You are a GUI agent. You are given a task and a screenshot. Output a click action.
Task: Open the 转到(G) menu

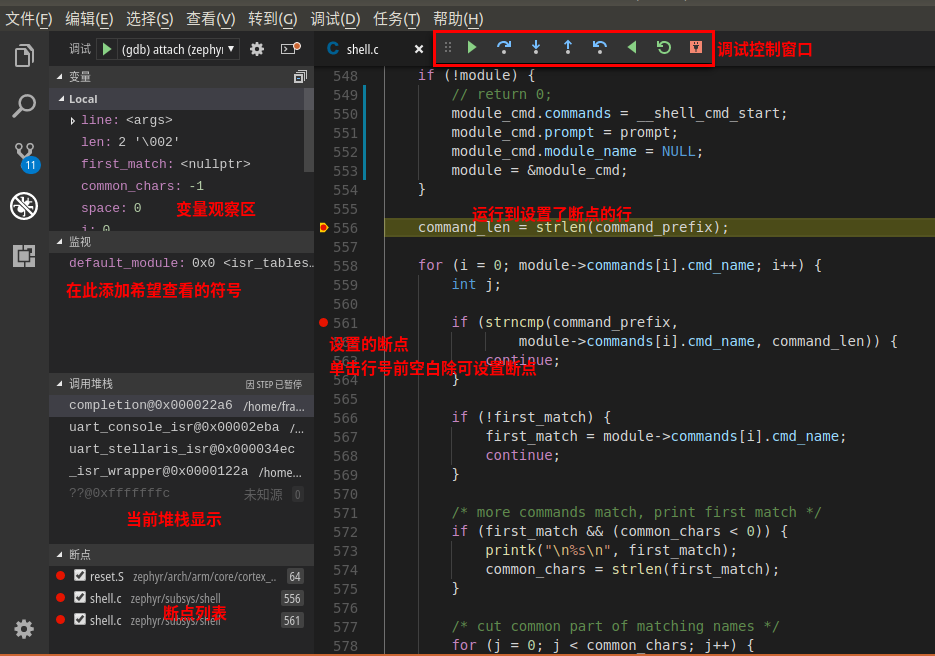tap(273, 19)
